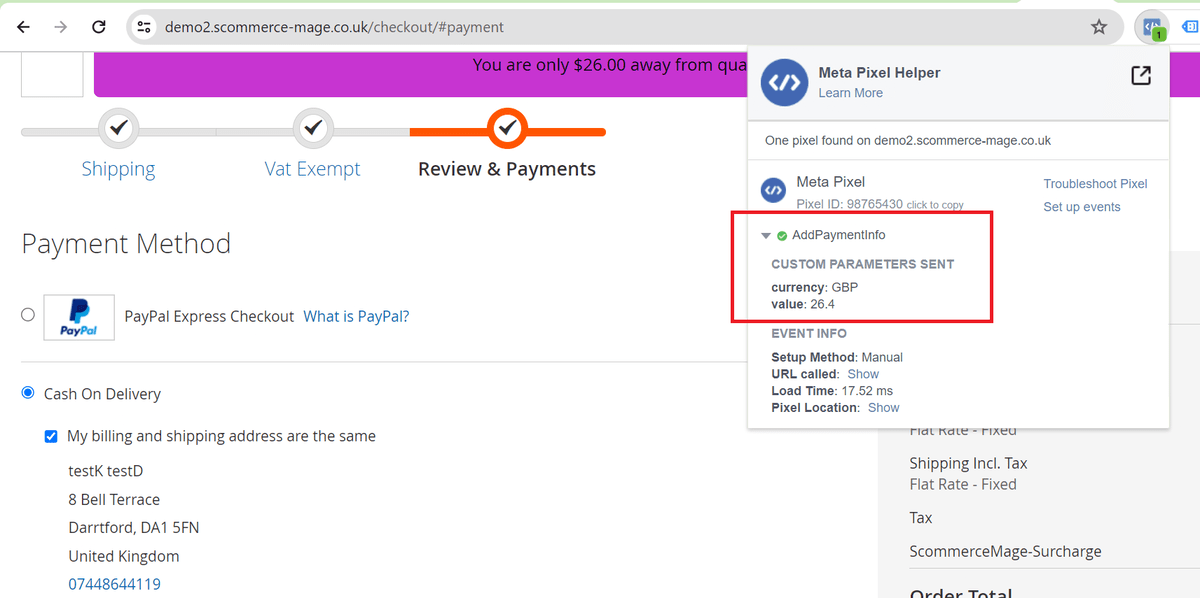Click the Troubleshoot Pixel link
This screenshot has width=1200, height=598.
pos(1095,184)
